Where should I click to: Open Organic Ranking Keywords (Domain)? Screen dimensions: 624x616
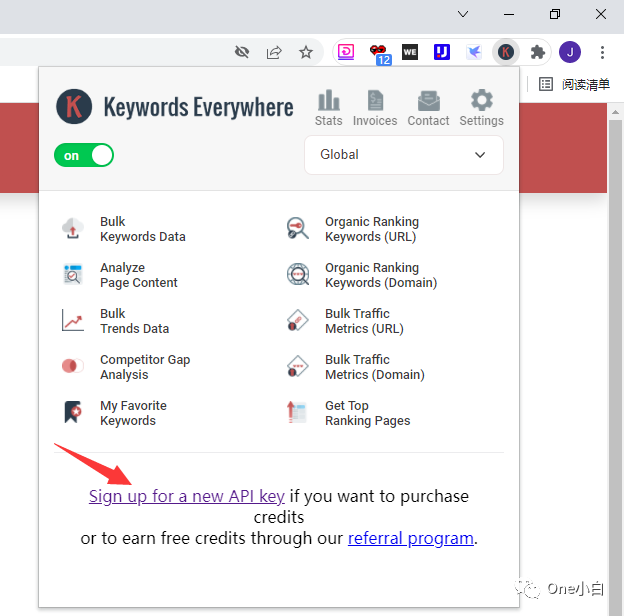[381, 275]
